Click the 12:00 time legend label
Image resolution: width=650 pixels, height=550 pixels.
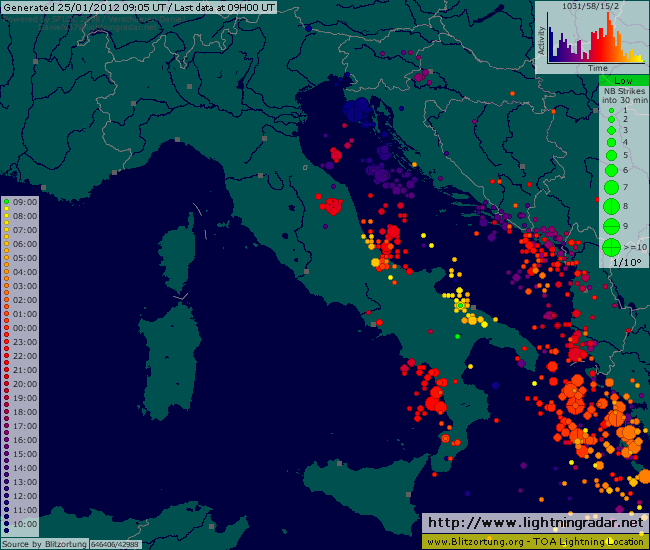[25, 496]
